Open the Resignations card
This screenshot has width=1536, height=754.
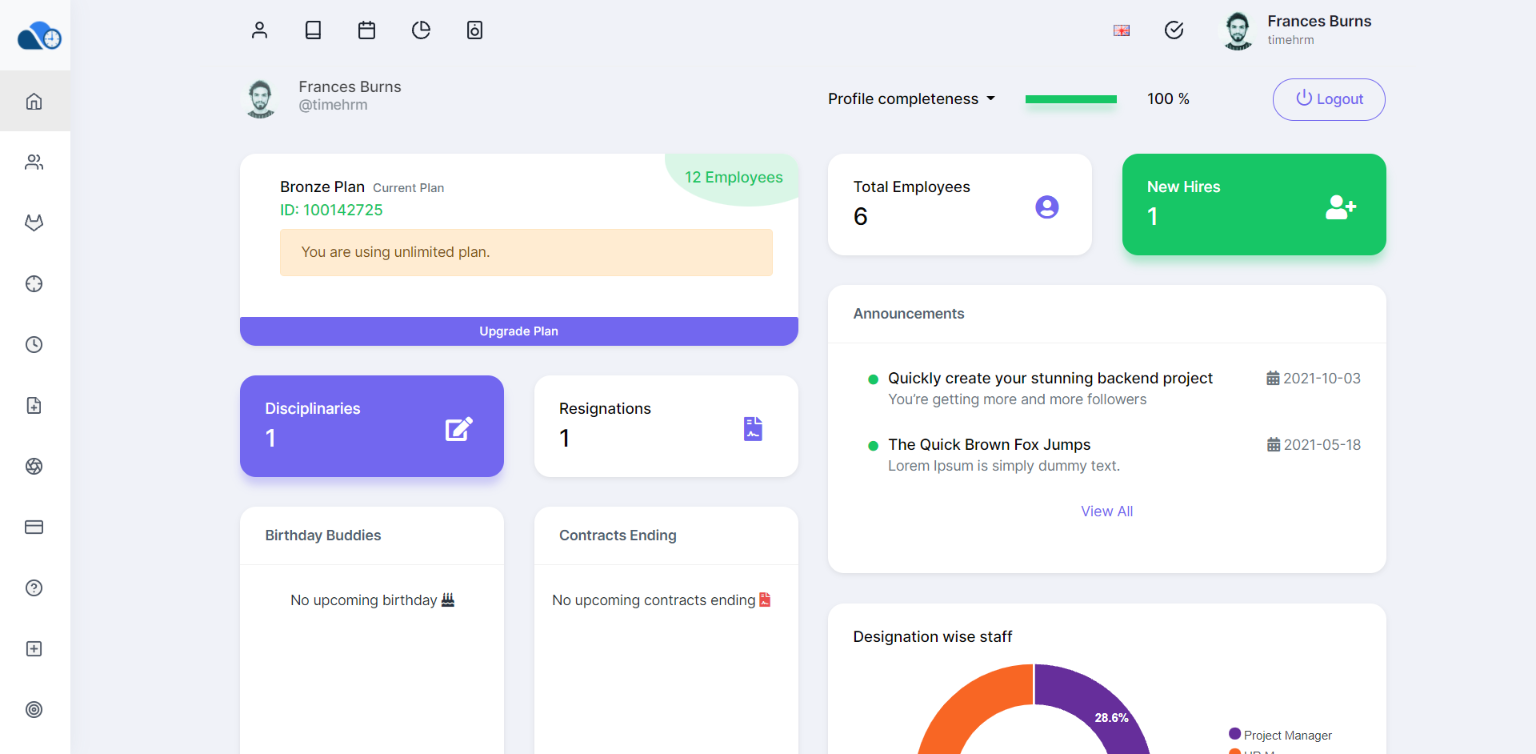tap(666, 425)
